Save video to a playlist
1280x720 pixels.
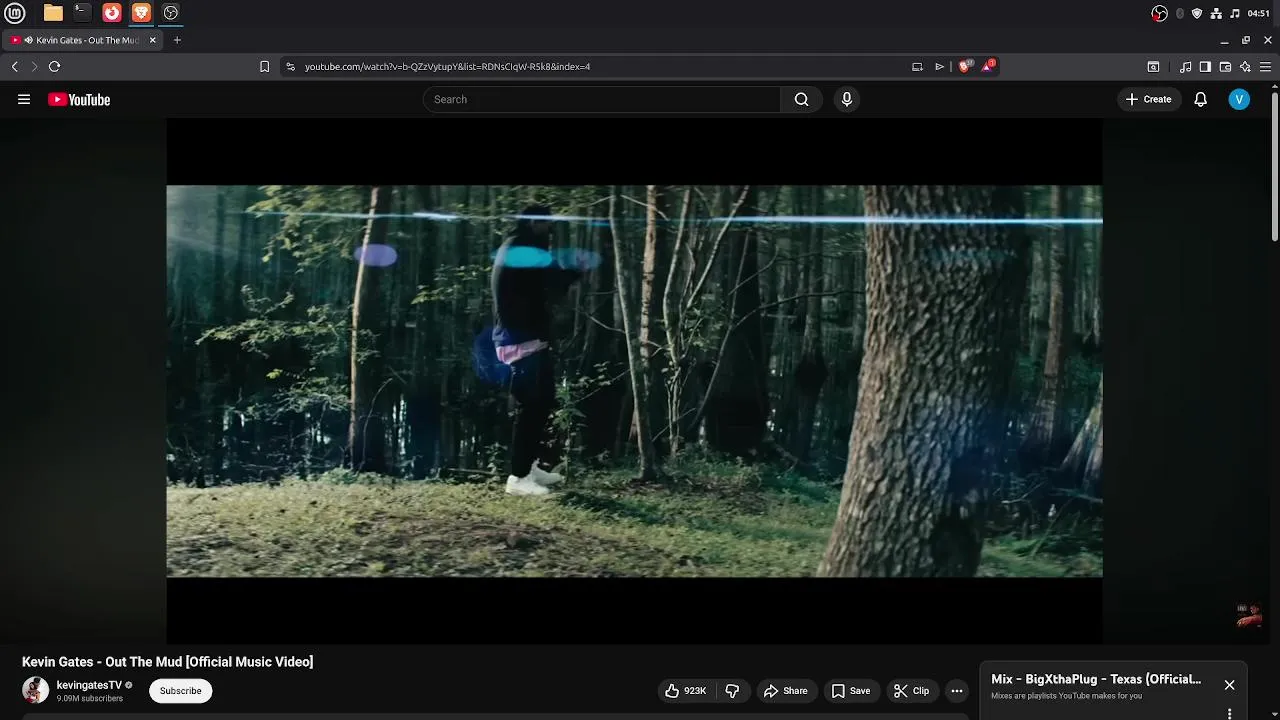(x=851, y=691)
